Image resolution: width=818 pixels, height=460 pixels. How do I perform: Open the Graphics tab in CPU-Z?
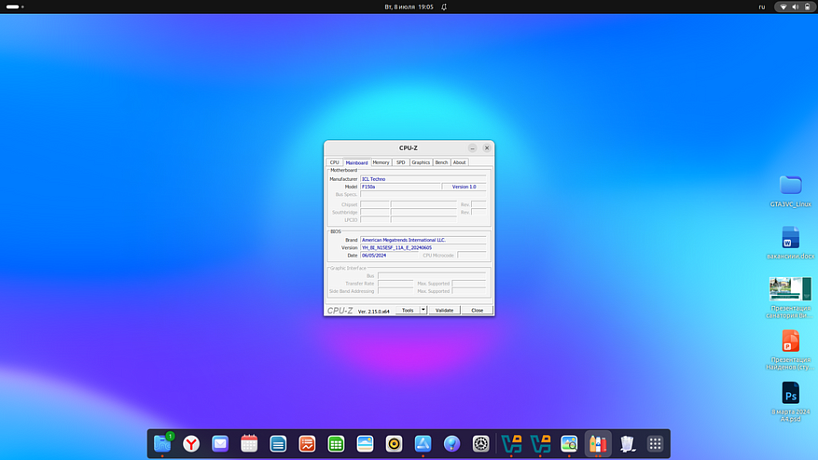[x=421, y=162]
